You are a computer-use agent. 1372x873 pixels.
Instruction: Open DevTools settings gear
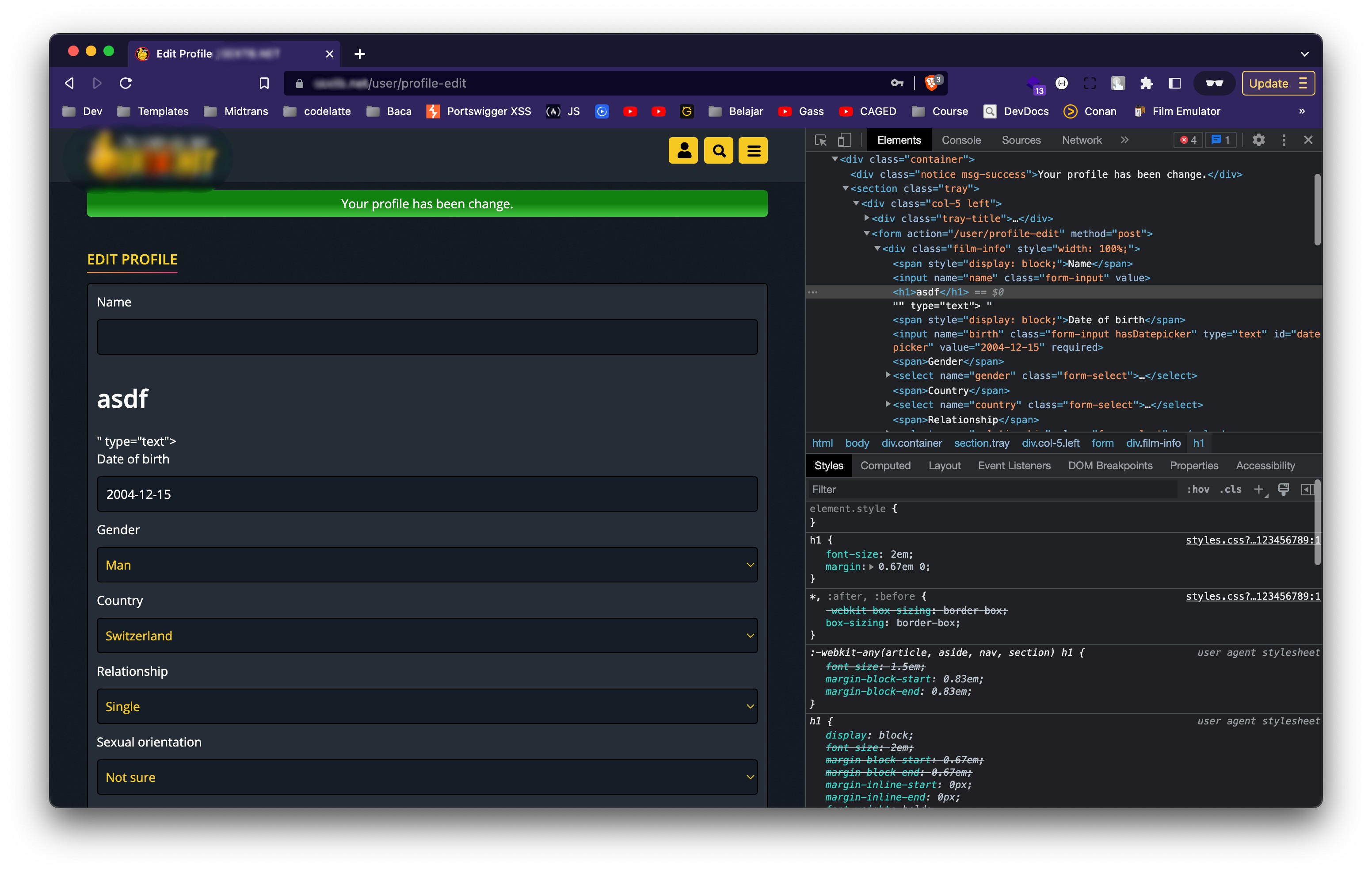coord(1258,140)
